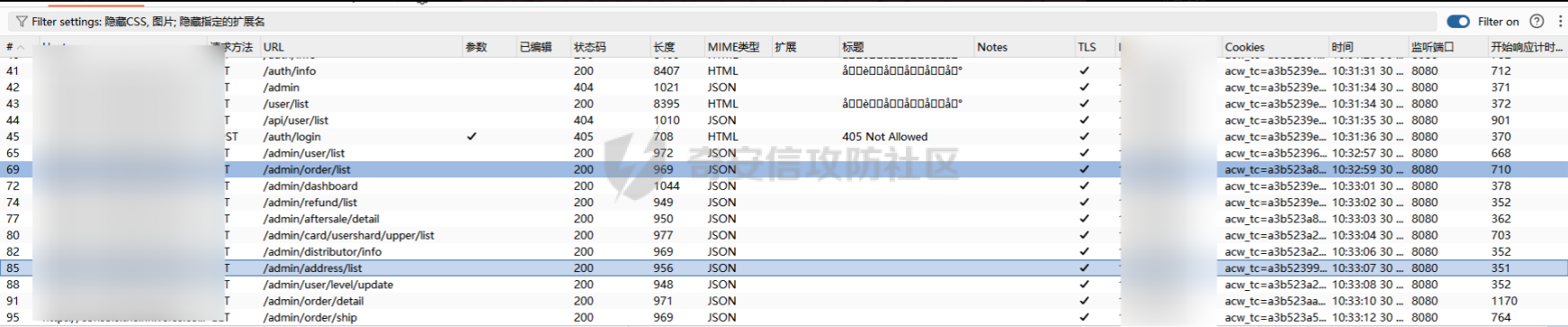Click response timer value 1170
The height and width of the screenshot is (327, 1568).
(x=1504, y=301)
